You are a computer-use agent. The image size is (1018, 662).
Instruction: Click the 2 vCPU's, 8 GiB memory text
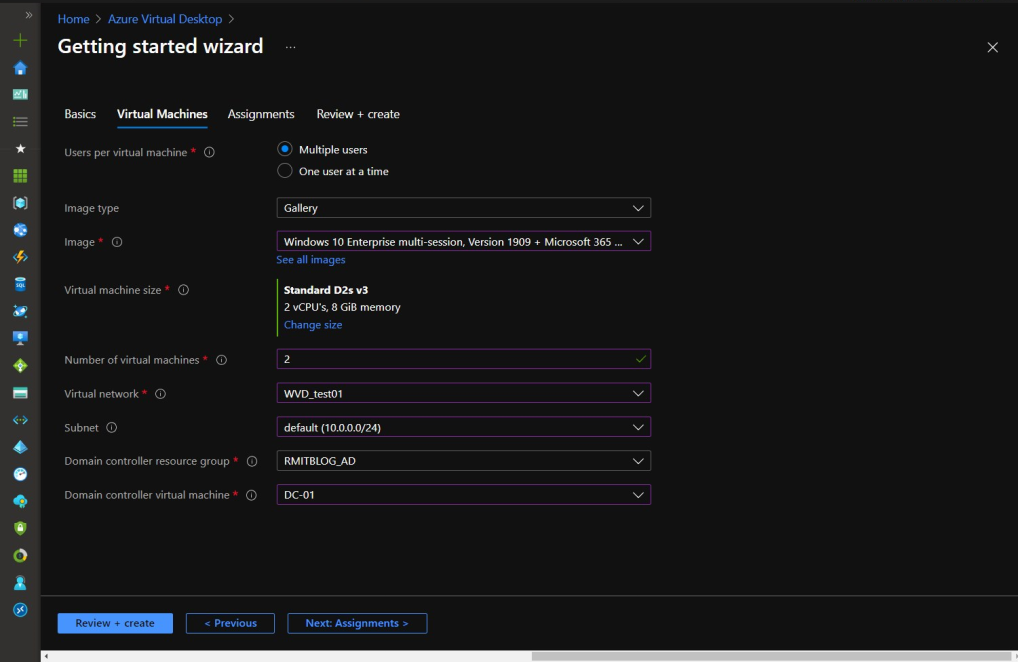pos(342,307)
